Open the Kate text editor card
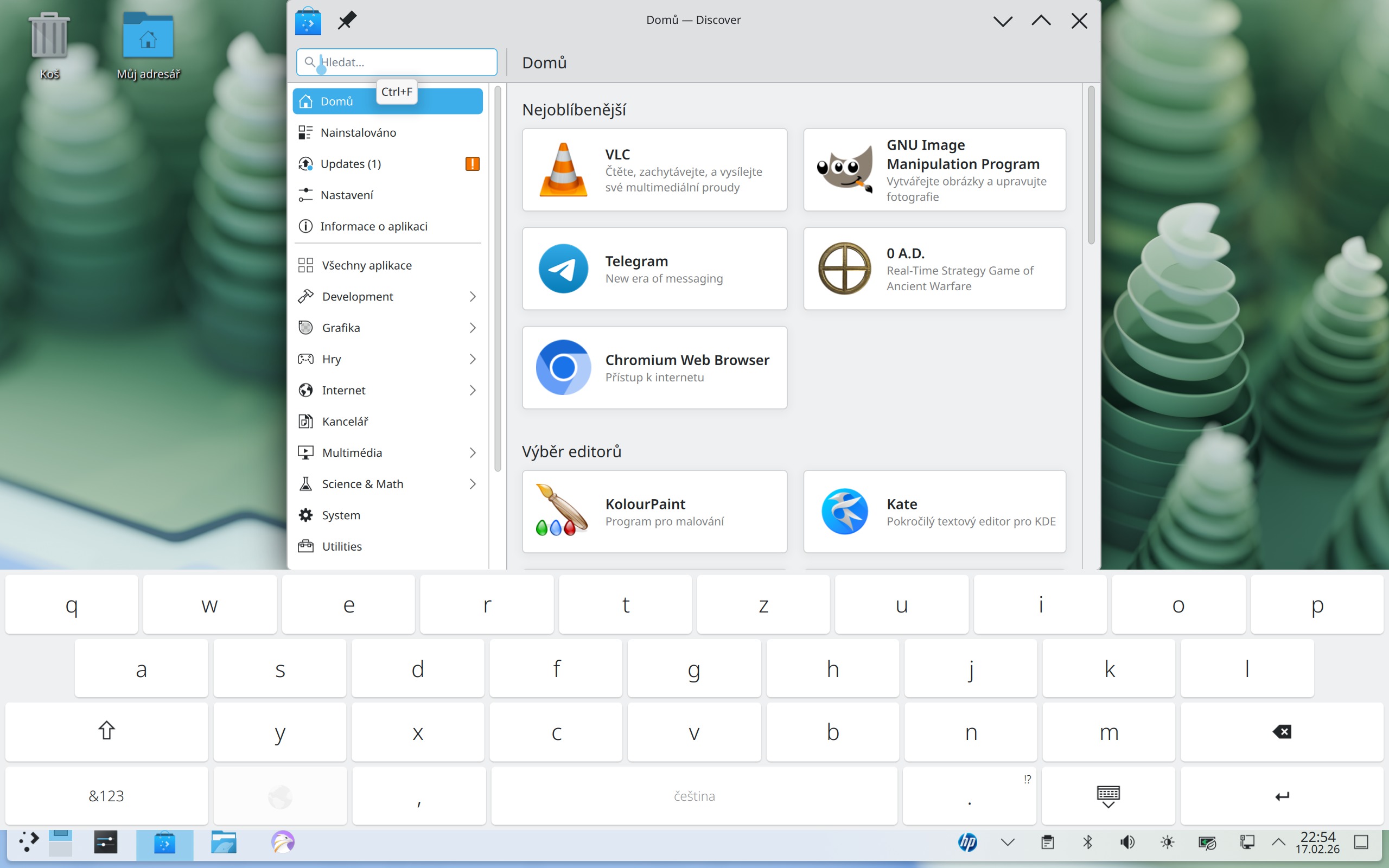 (x=934, y=512)
